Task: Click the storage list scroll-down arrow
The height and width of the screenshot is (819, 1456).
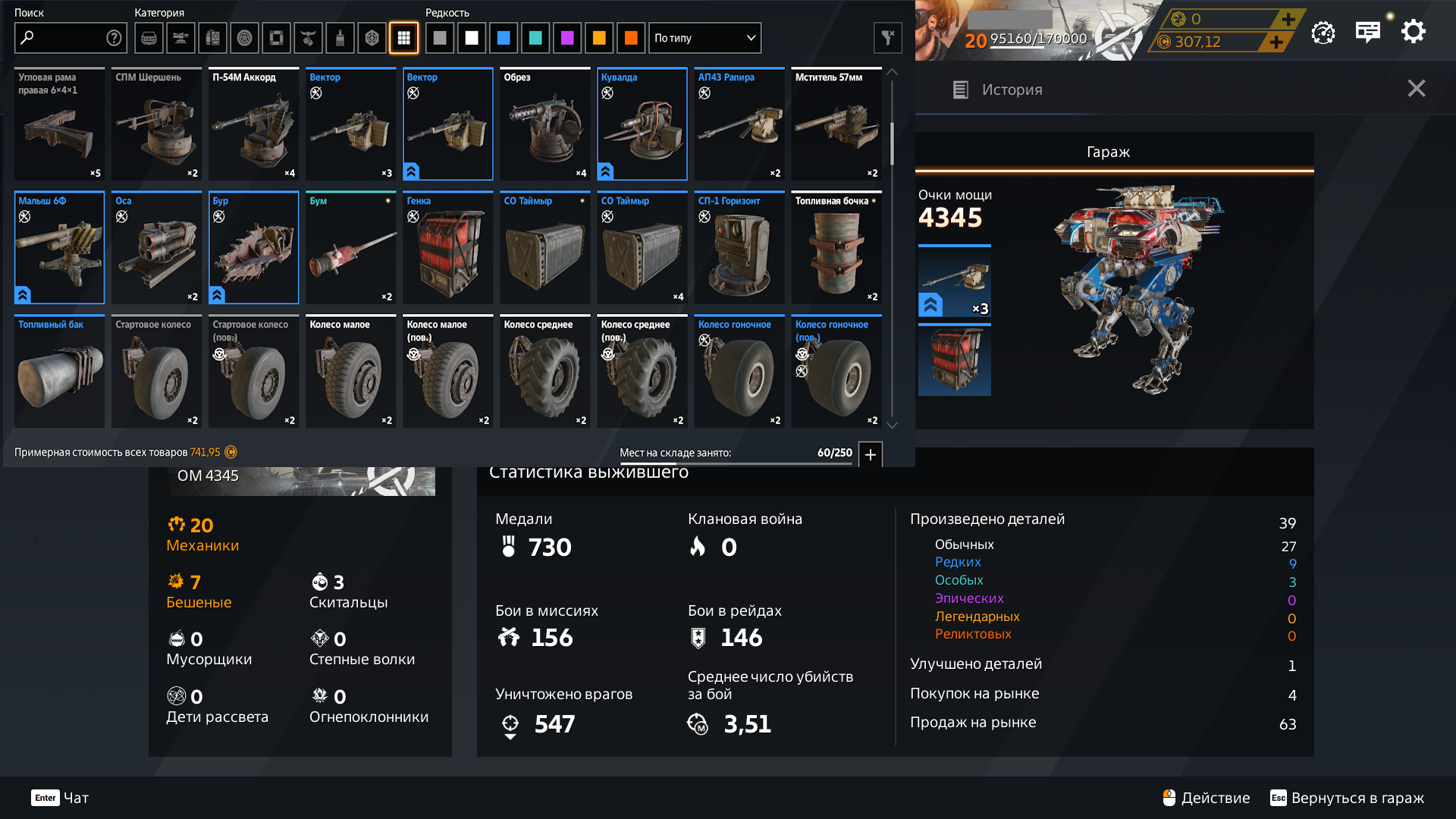Action: [893, 425]
